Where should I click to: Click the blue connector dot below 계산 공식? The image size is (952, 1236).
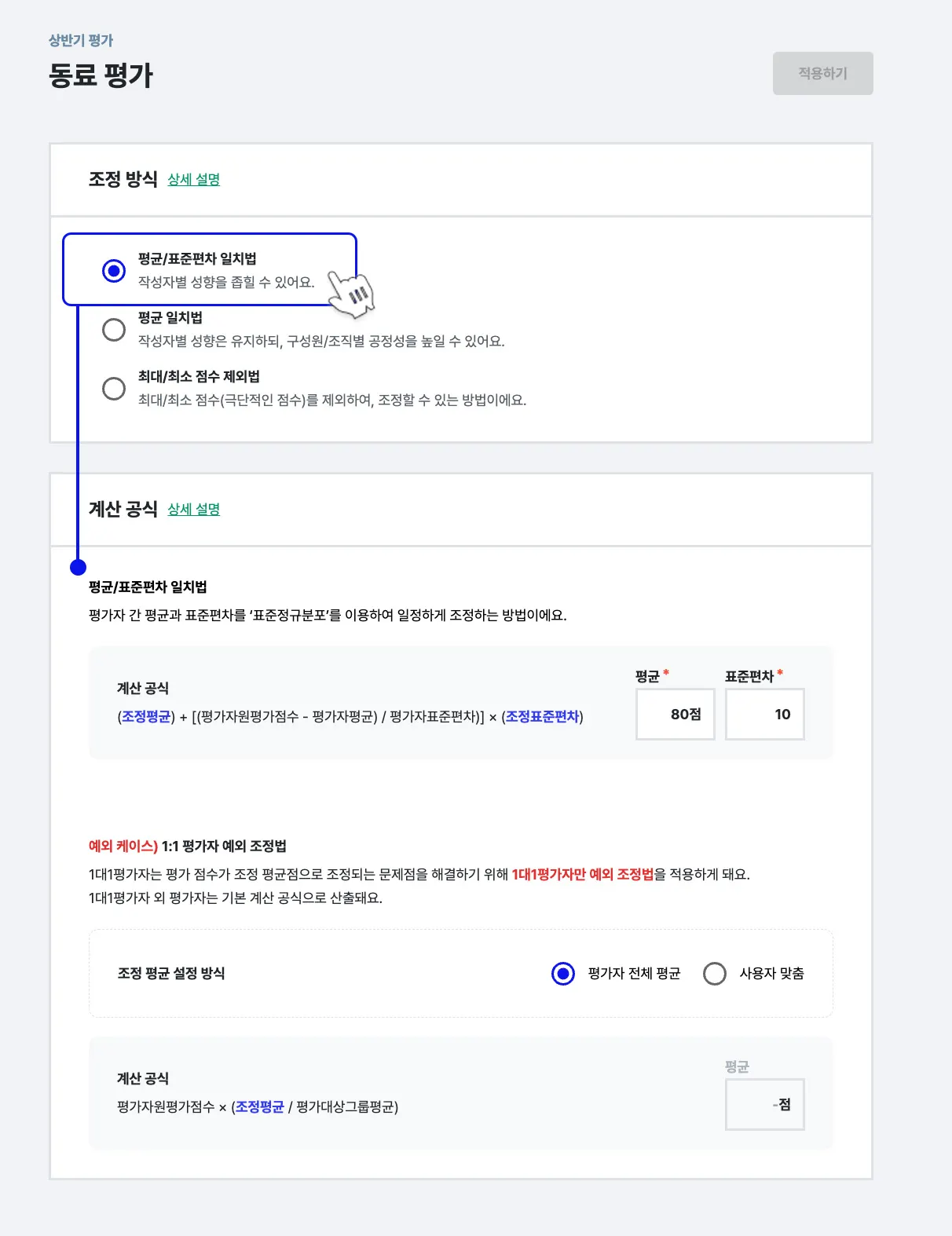pos(78,567)
